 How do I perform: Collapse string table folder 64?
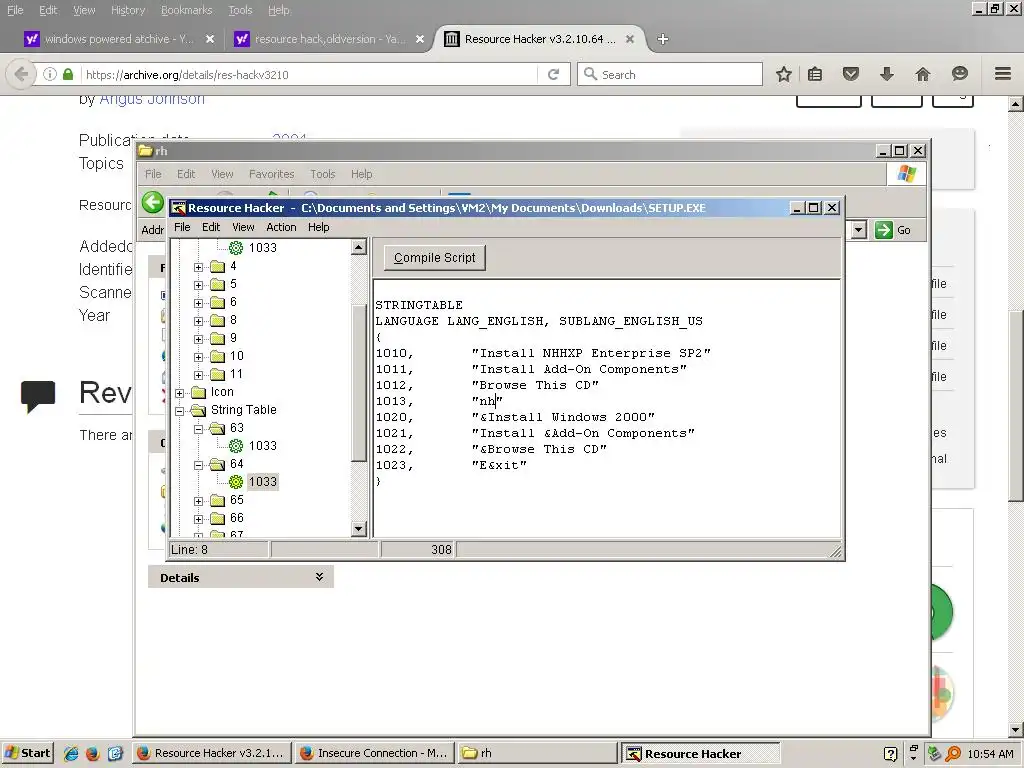[199, 465]
